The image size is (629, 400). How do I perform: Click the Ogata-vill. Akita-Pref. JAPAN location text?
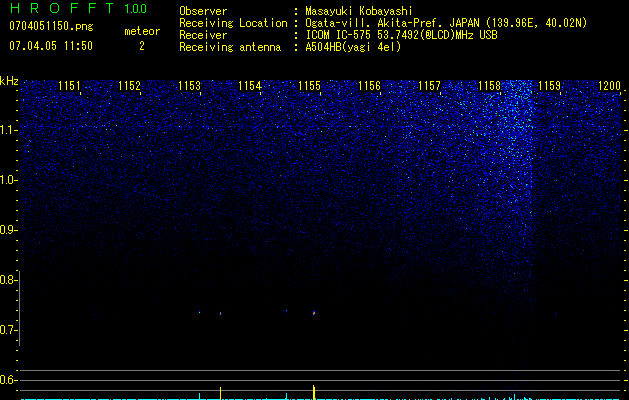coord(446,23)
